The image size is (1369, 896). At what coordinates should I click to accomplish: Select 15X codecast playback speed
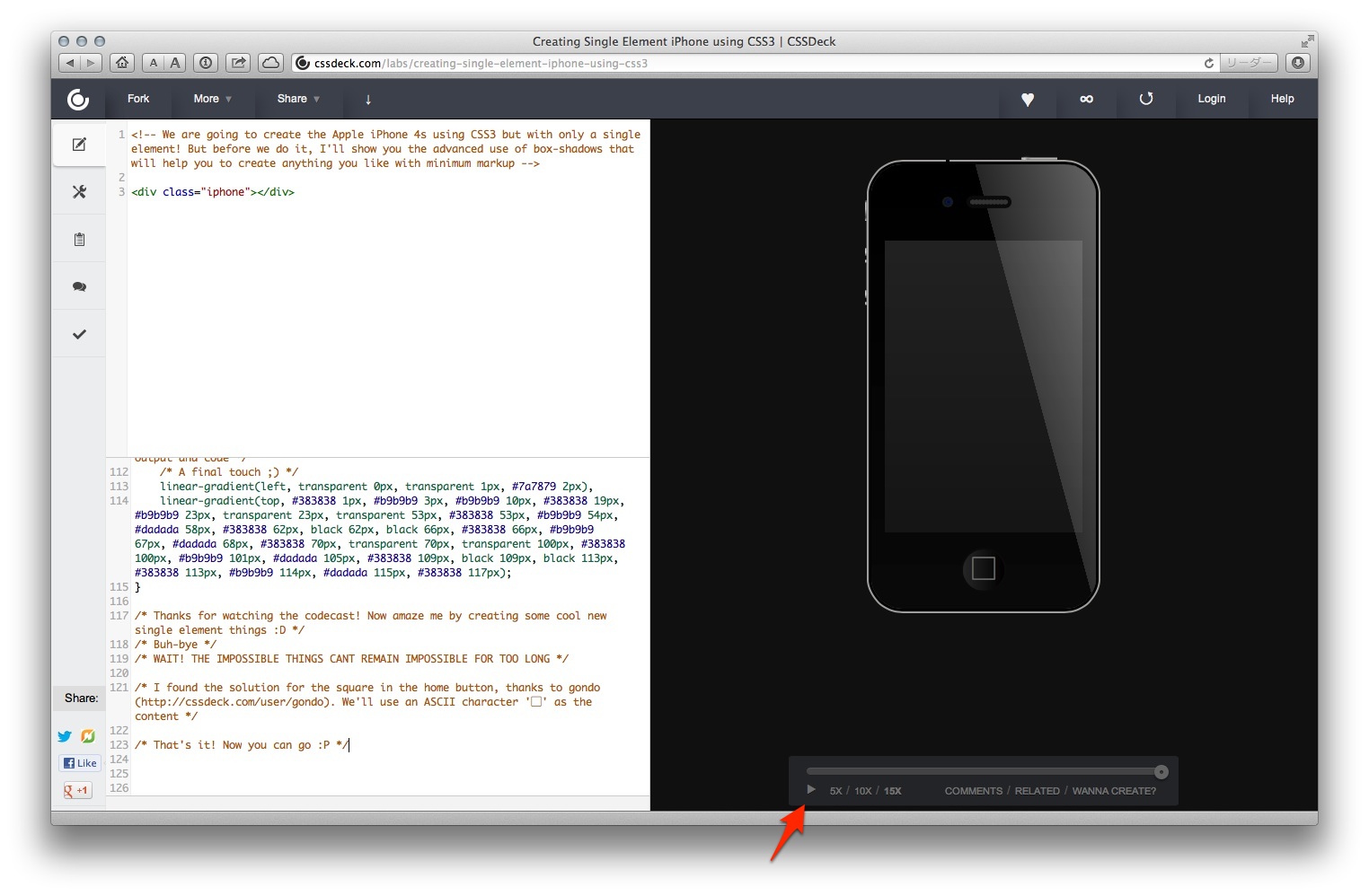pyautogui.click(x=892, y=791)
